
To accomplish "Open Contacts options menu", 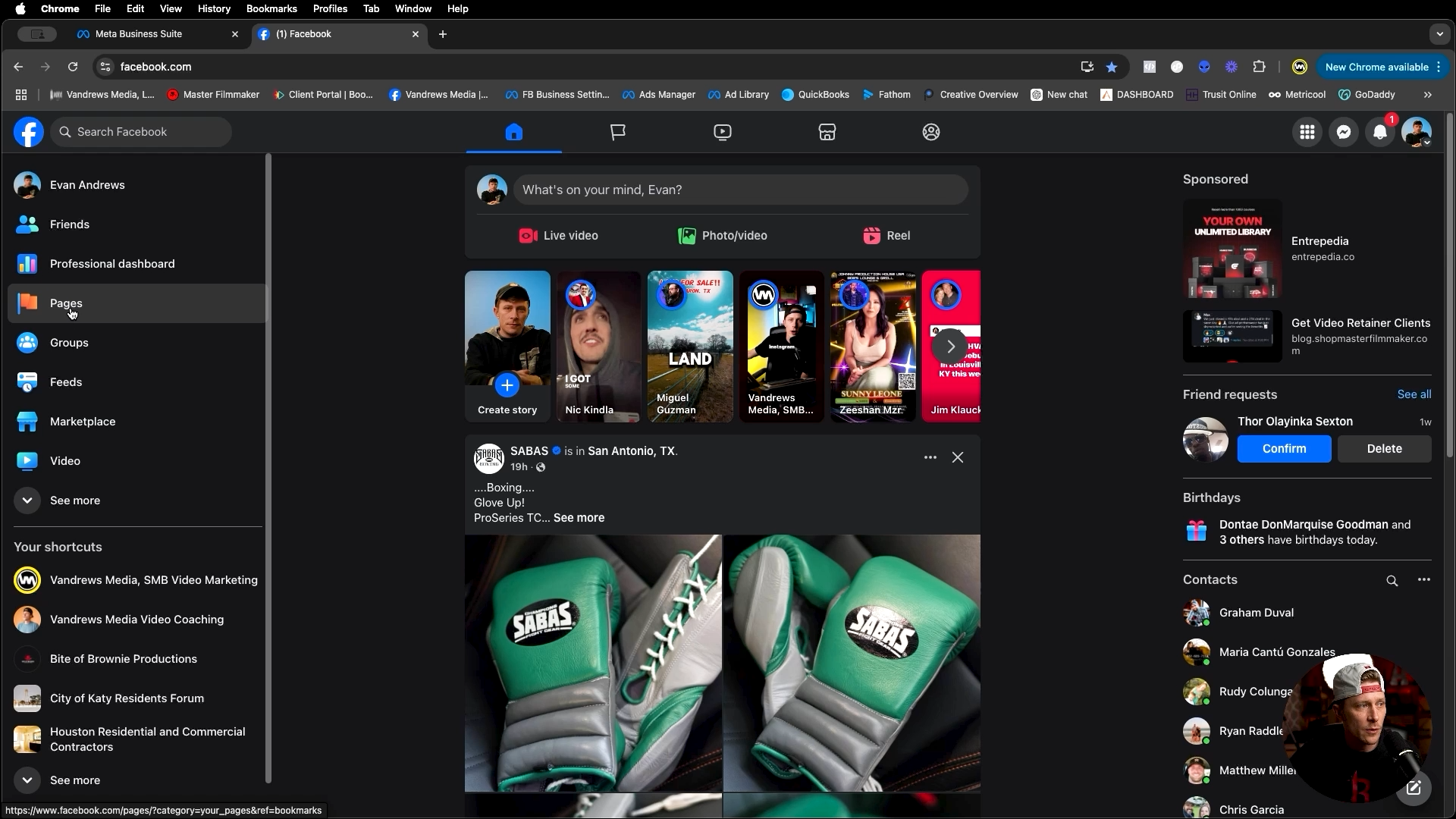I will (1424, 580).
